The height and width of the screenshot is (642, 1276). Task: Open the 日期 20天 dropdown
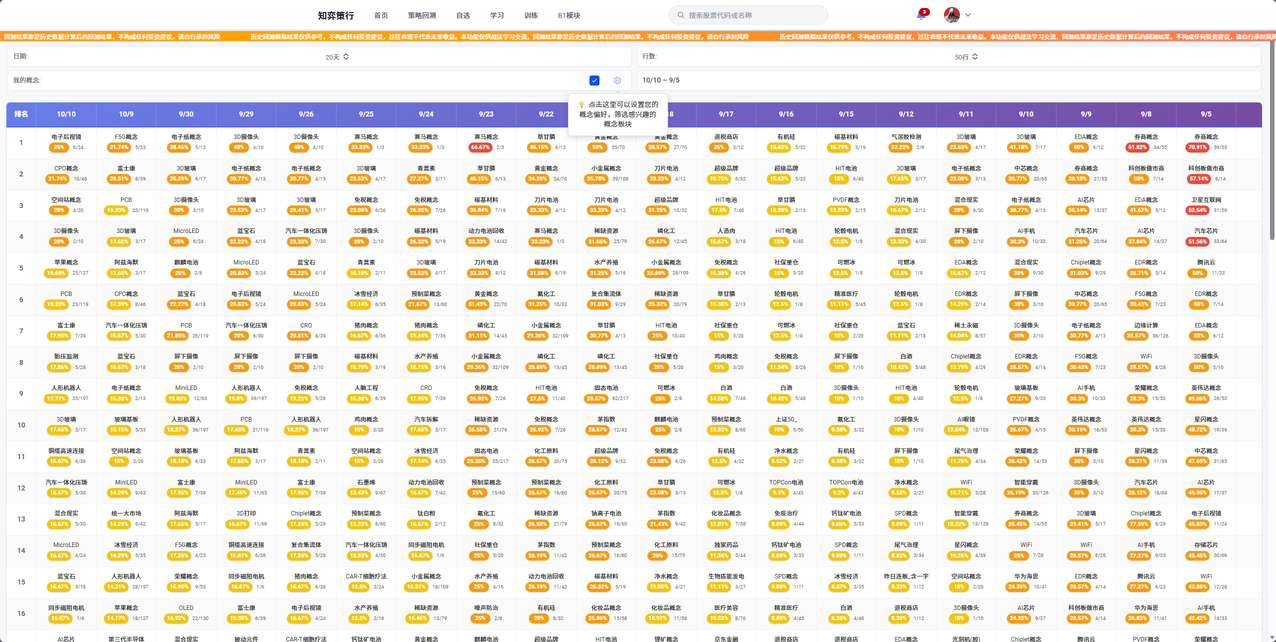coord(337,57)
